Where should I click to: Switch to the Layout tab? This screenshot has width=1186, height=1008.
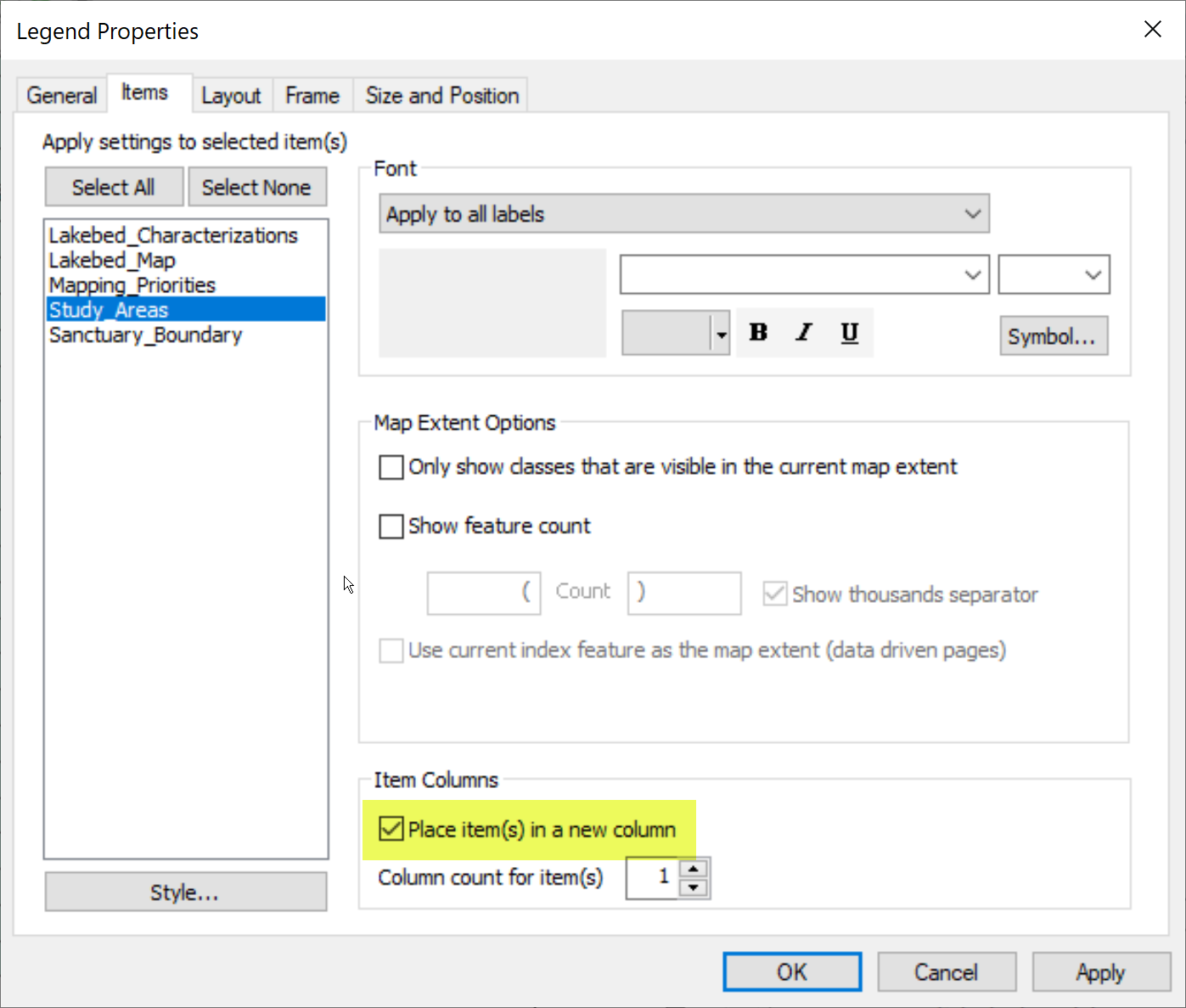(231, 94)
